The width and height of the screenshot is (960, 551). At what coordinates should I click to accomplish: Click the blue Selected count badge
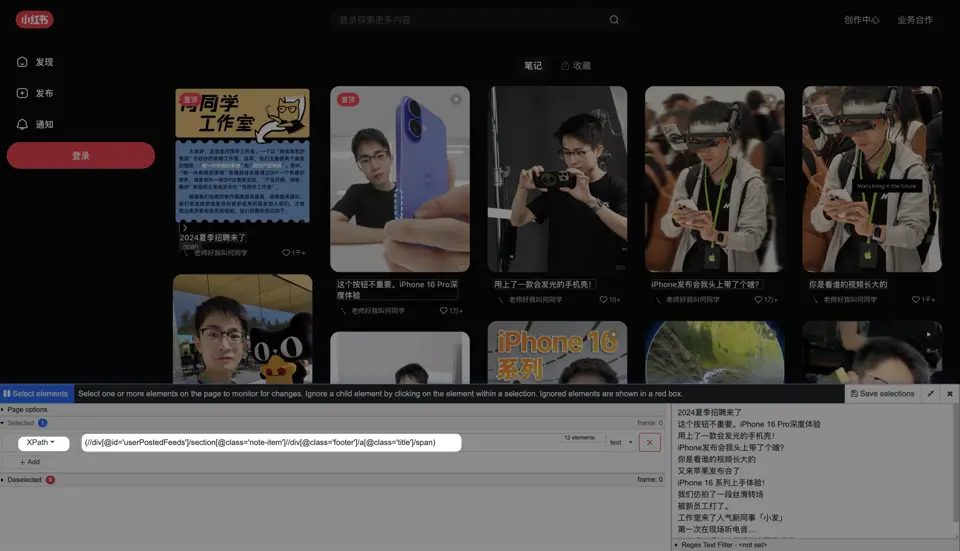[42, 422]
